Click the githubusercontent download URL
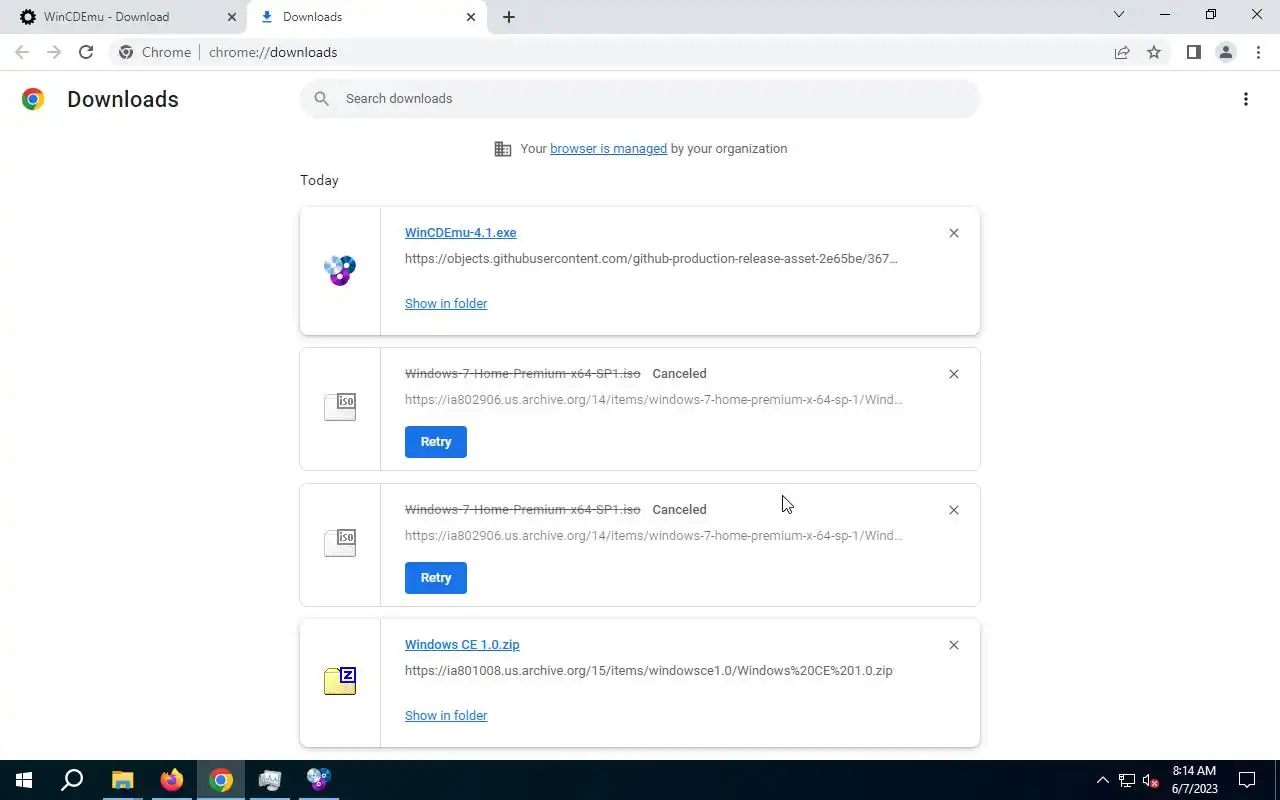The height and width of the screenshot is (800, 1280). [x=651, y=259]
